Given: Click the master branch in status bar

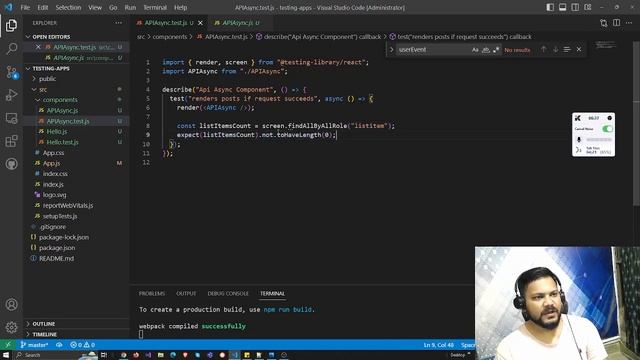Looking at the screenshot, I should [x=34, y=345].
